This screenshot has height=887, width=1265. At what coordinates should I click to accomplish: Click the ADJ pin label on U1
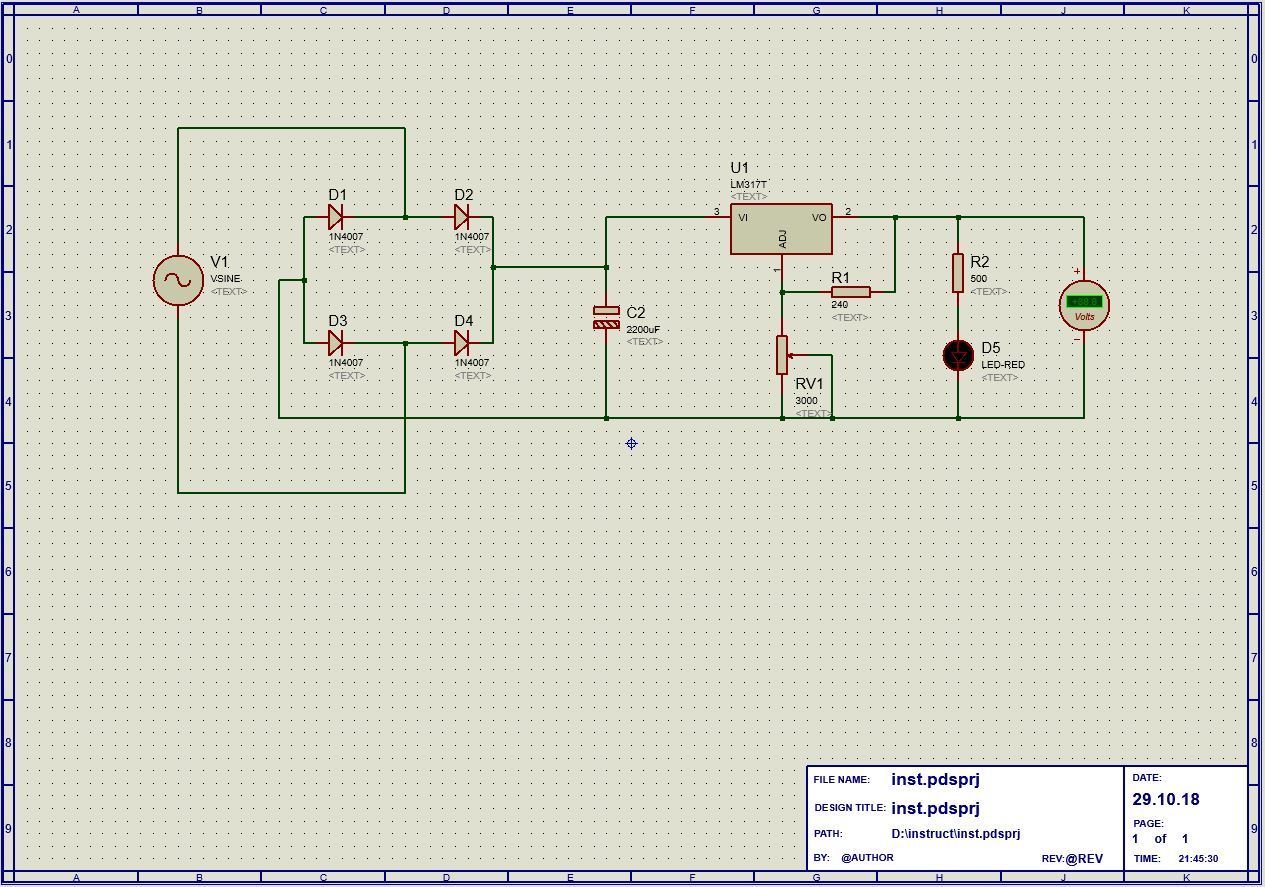pyautogui.click(x=781, y=238)
